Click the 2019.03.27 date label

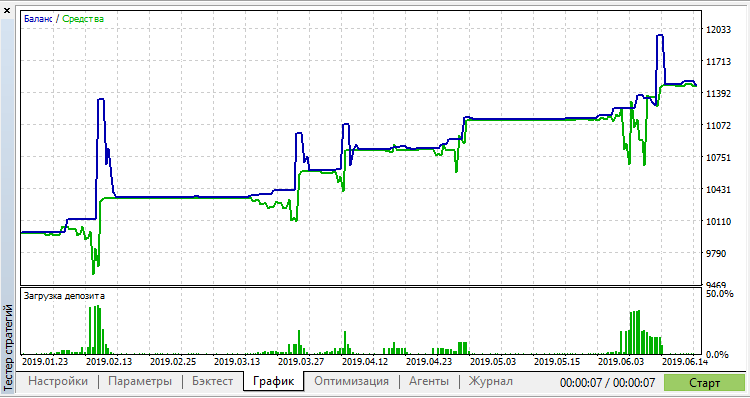point(301,361)
